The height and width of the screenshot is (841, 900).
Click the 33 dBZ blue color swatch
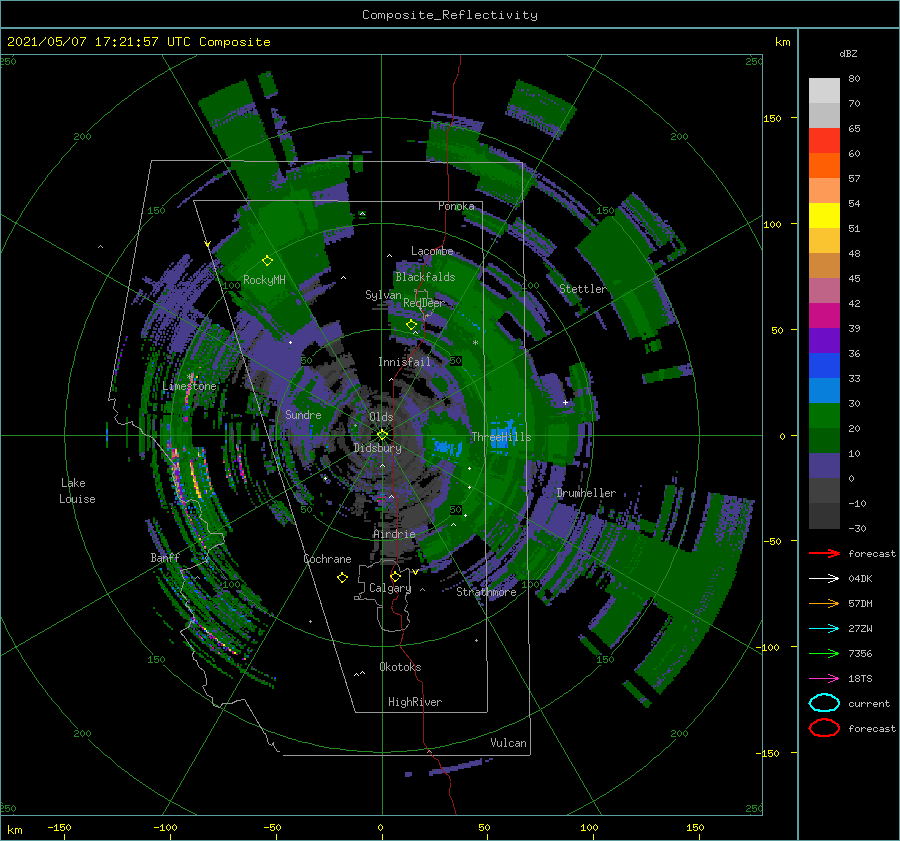pos(824,365)
